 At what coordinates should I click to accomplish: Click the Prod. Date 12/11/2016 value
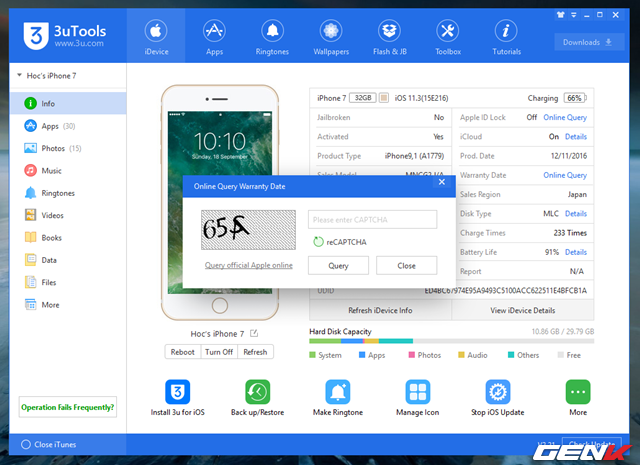[569, 156]
